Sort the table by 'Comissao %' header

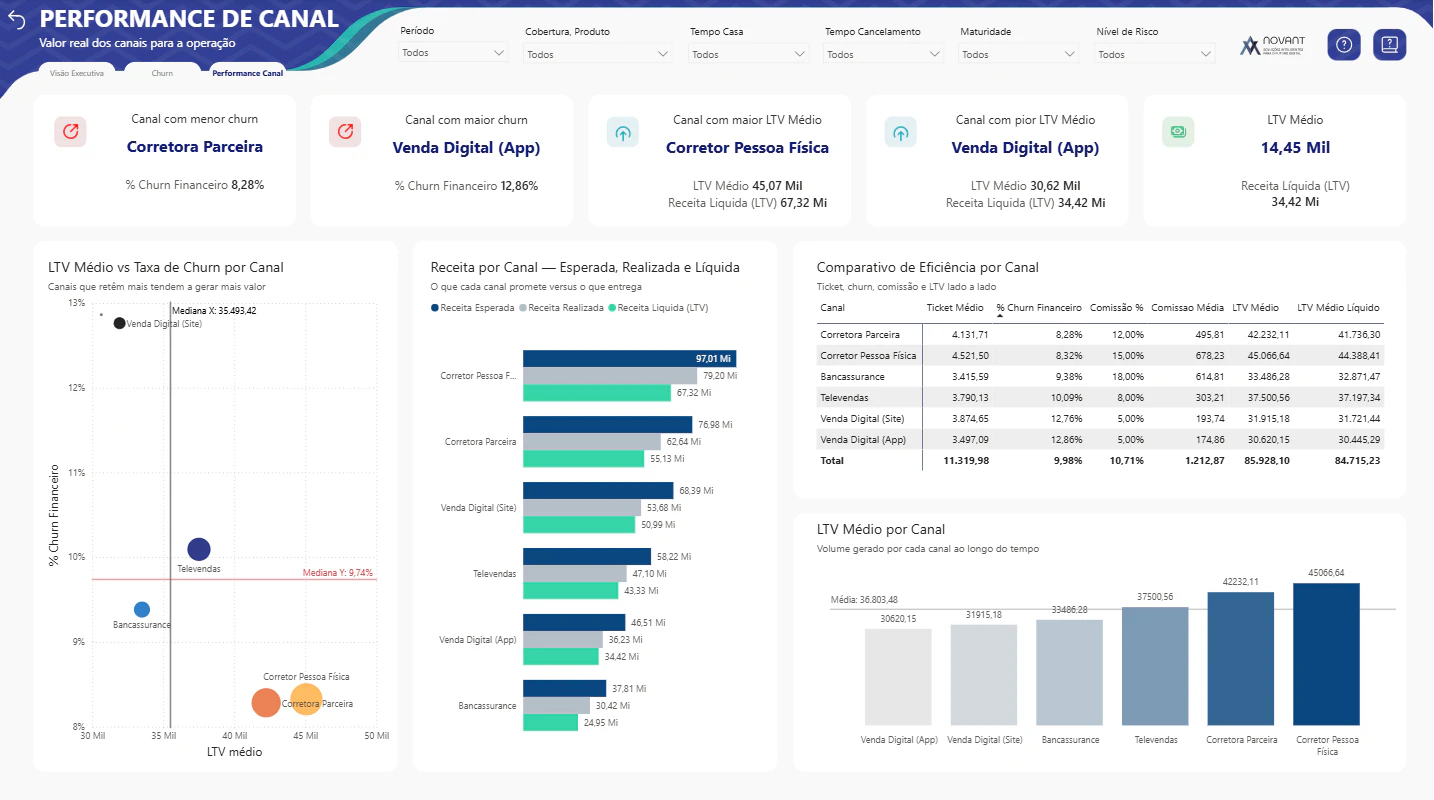[x=1116, y=308]
